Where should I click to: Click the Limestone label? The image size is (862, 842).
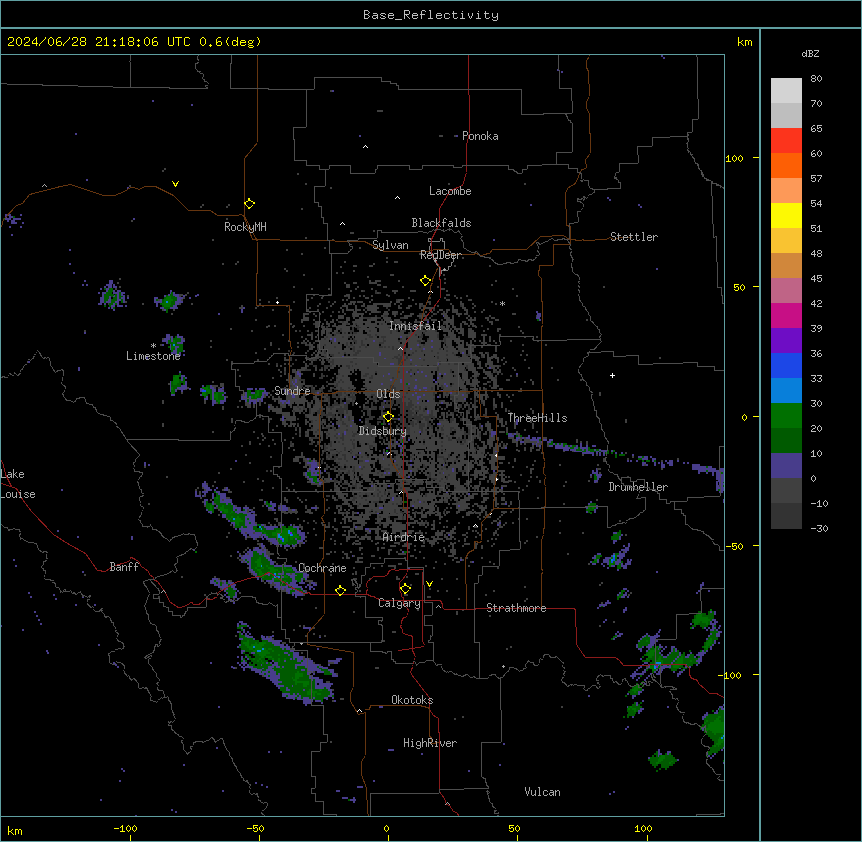(153, 356)
